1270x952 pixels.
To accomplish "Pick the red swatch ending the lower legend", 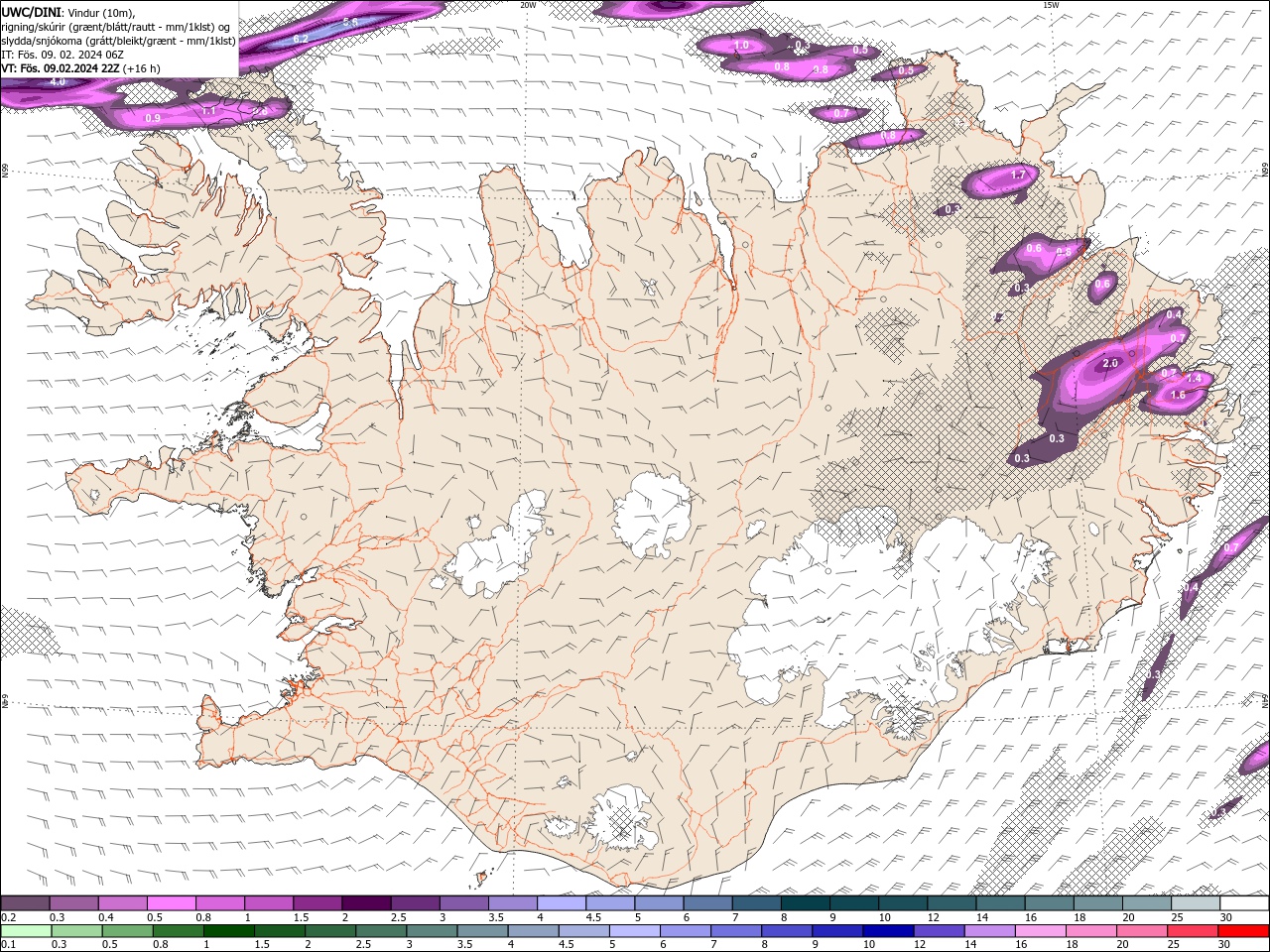I will 1243,931.
